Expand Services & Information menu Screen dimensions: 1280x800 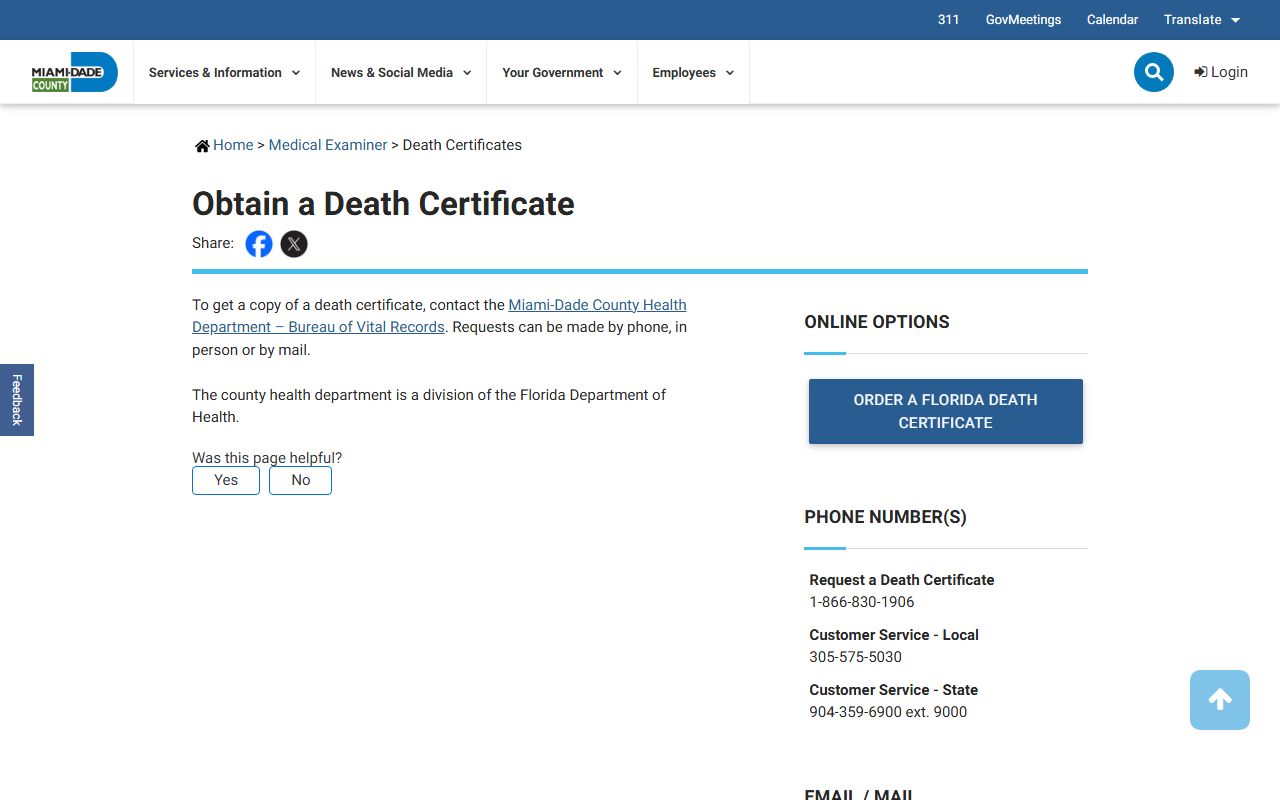(x=224, y=73)
